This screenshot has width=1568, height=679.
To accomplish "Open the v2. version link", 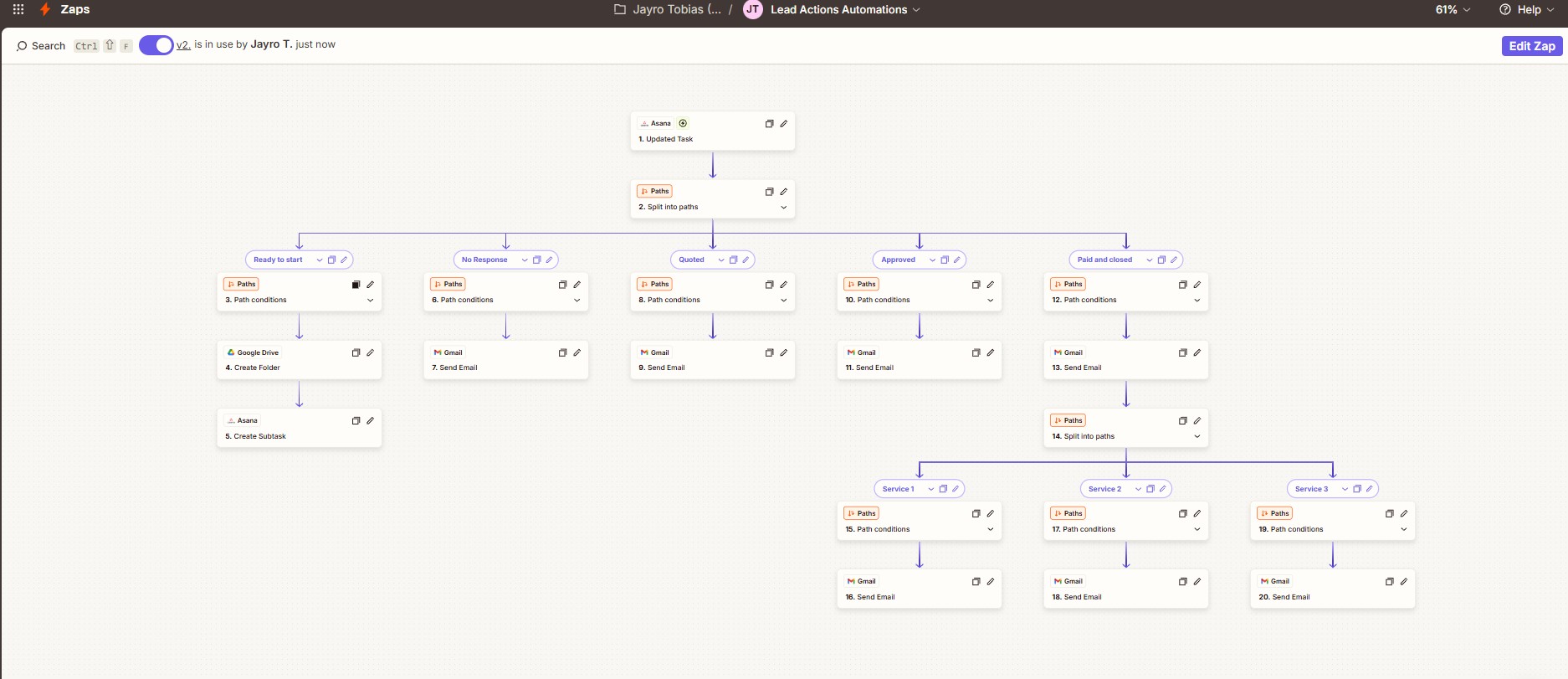I will (183, 45).
